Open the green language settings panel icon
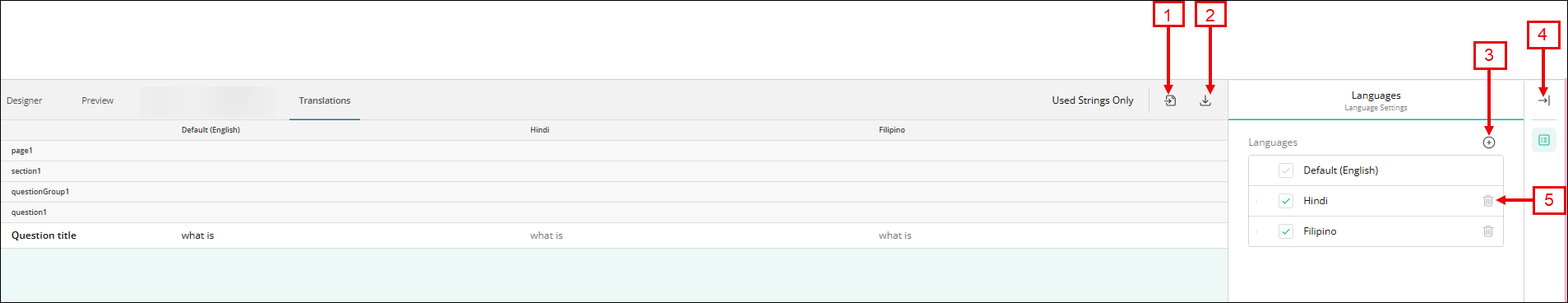Image resolution: width=1568 pixels, height=303 pixels. pos(1544,140)
